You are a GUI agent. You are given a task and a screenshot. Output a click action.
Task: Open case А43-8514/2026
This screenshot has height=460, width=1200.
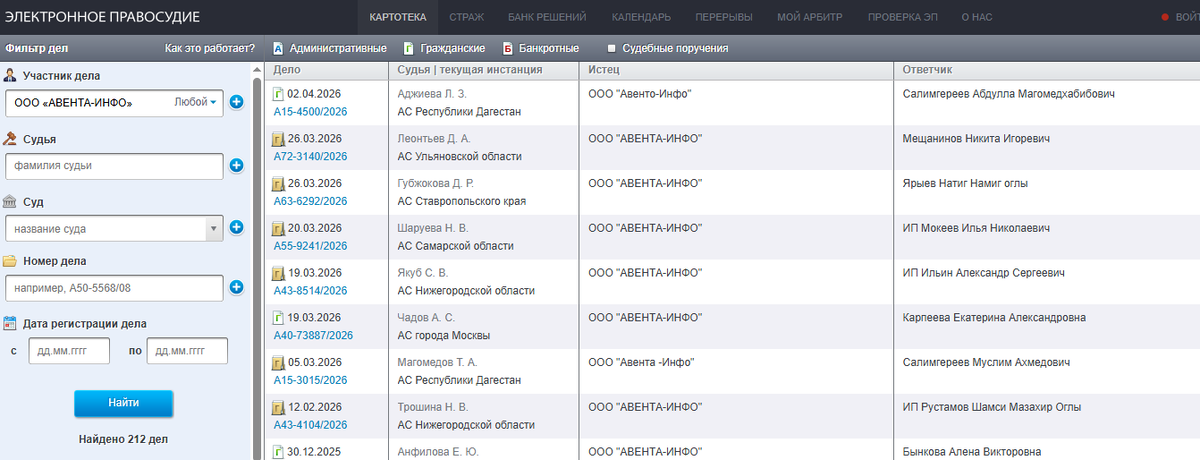311,291
